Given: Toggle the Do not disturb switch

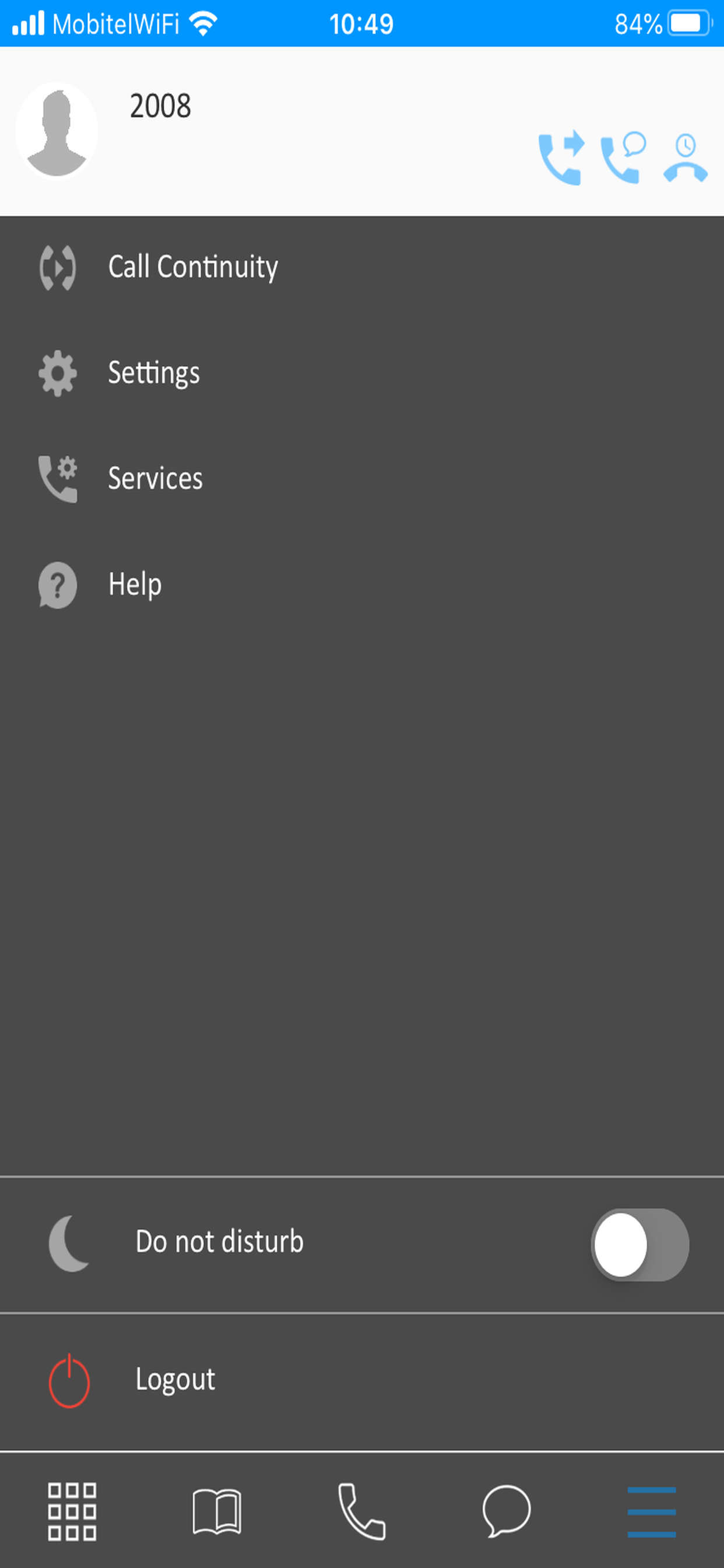Looking at the screenshot, I should [x=639, y=1245].
